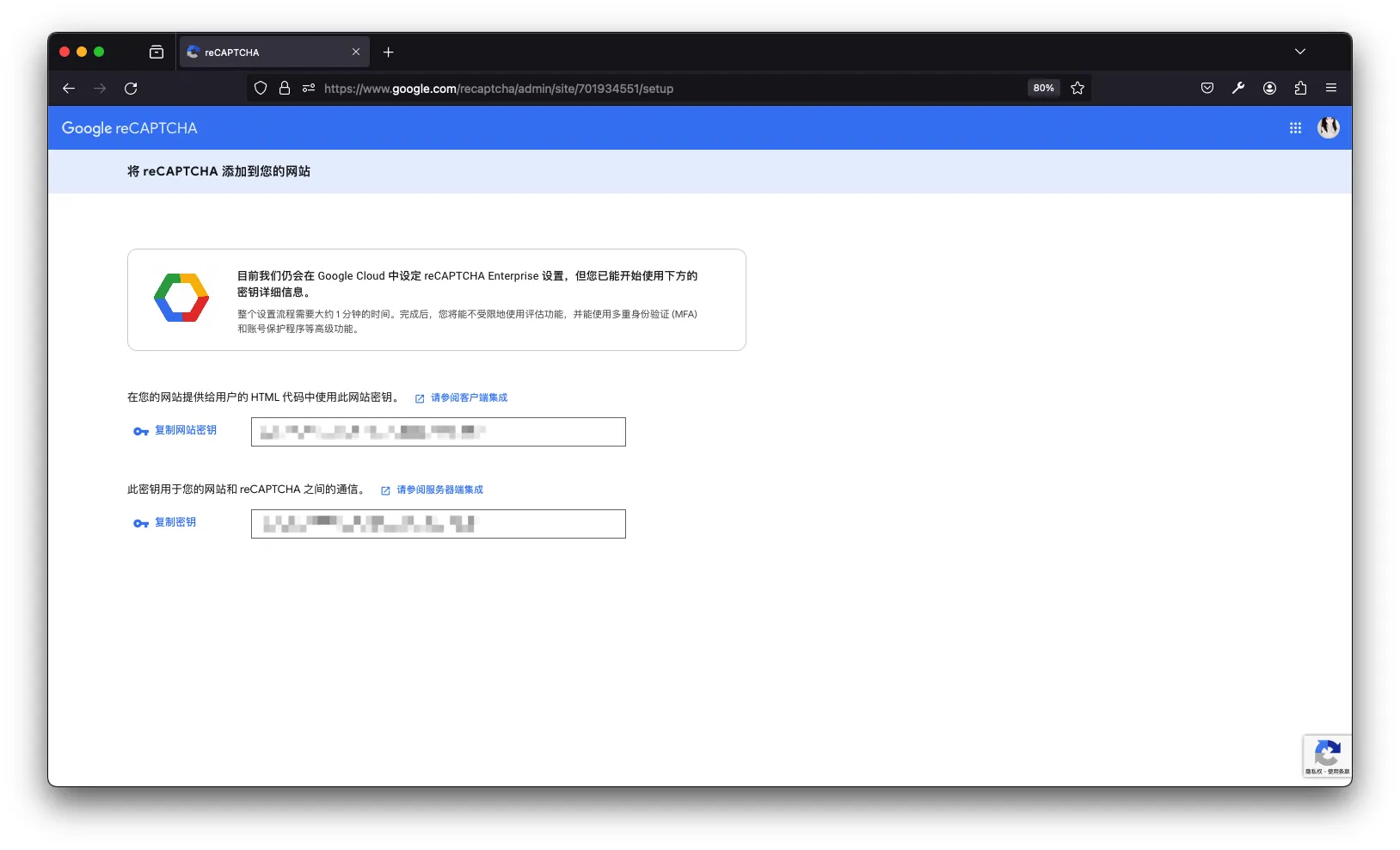Click 复制密钥 to copy secret key

tap(175, 522)
